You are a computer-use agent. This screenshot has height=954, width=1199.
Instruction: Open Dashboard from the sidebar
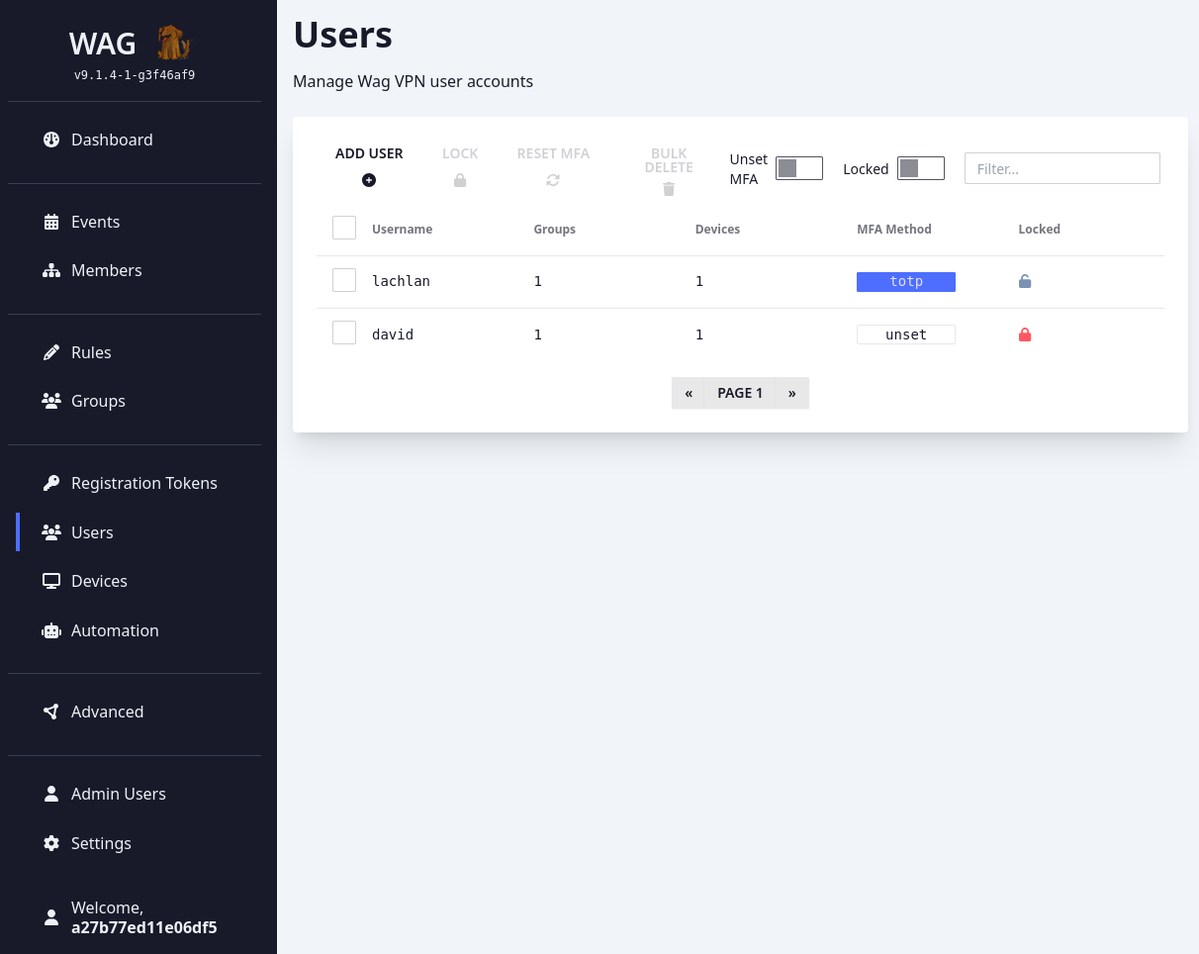[111, 140]
